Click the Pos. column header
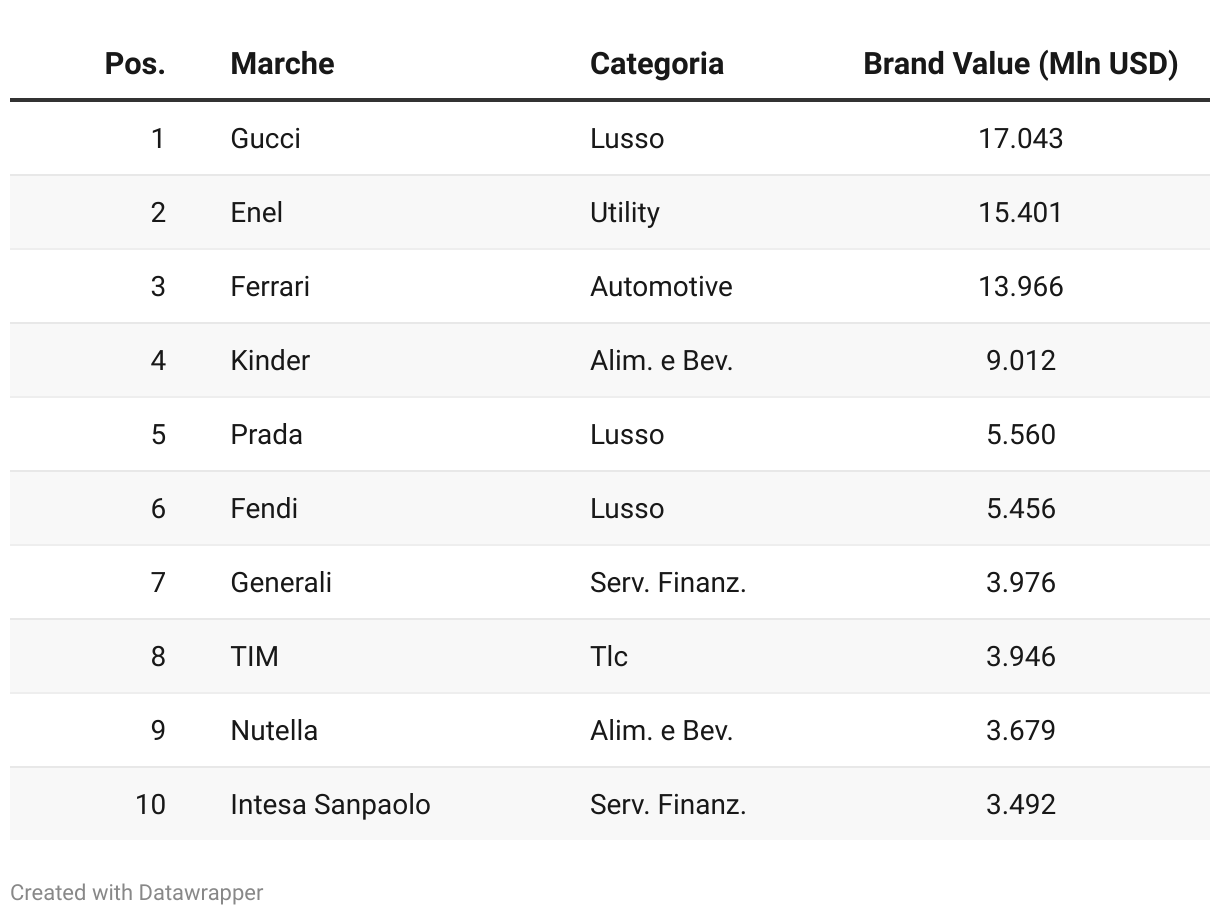 point(135,64)
